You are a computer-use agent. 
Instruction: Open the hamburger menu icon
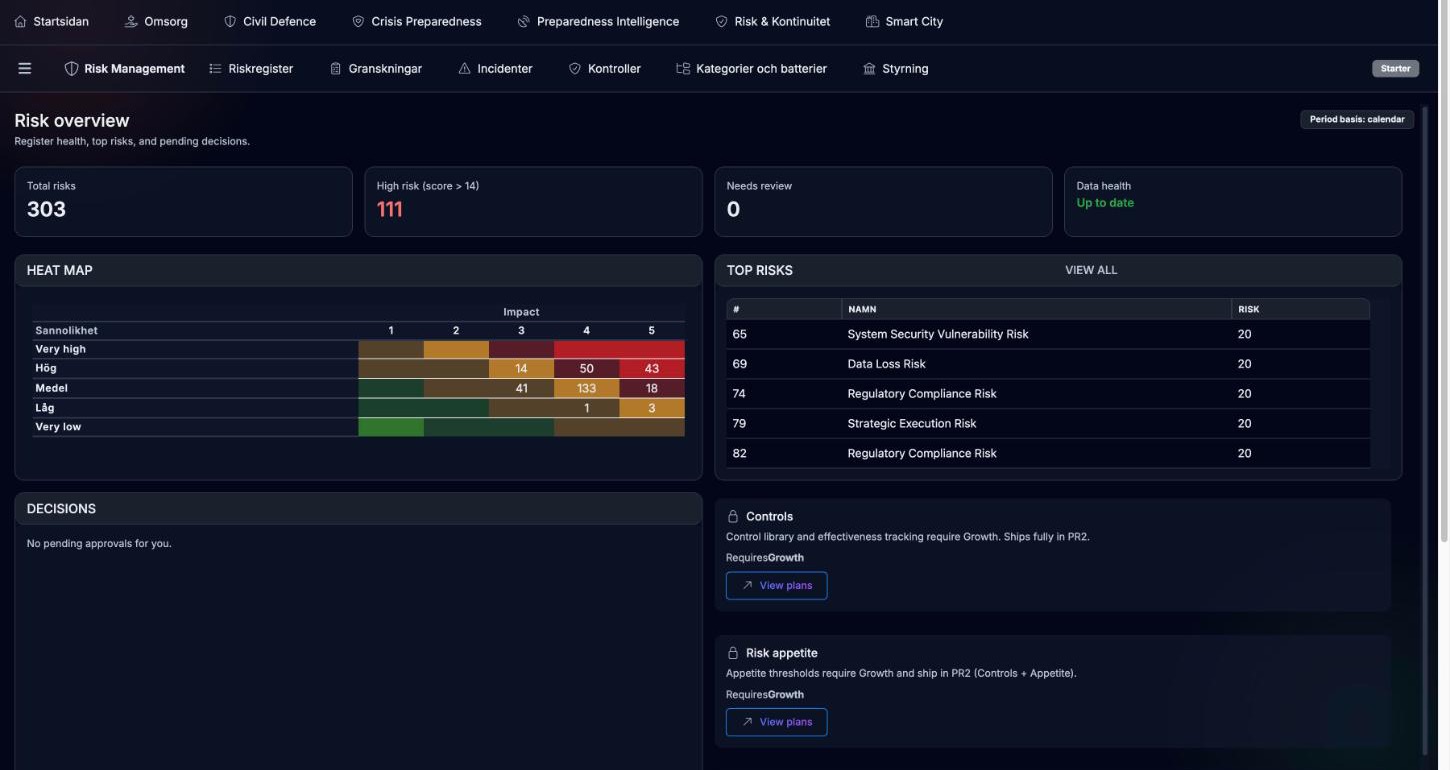click(25, 69)
